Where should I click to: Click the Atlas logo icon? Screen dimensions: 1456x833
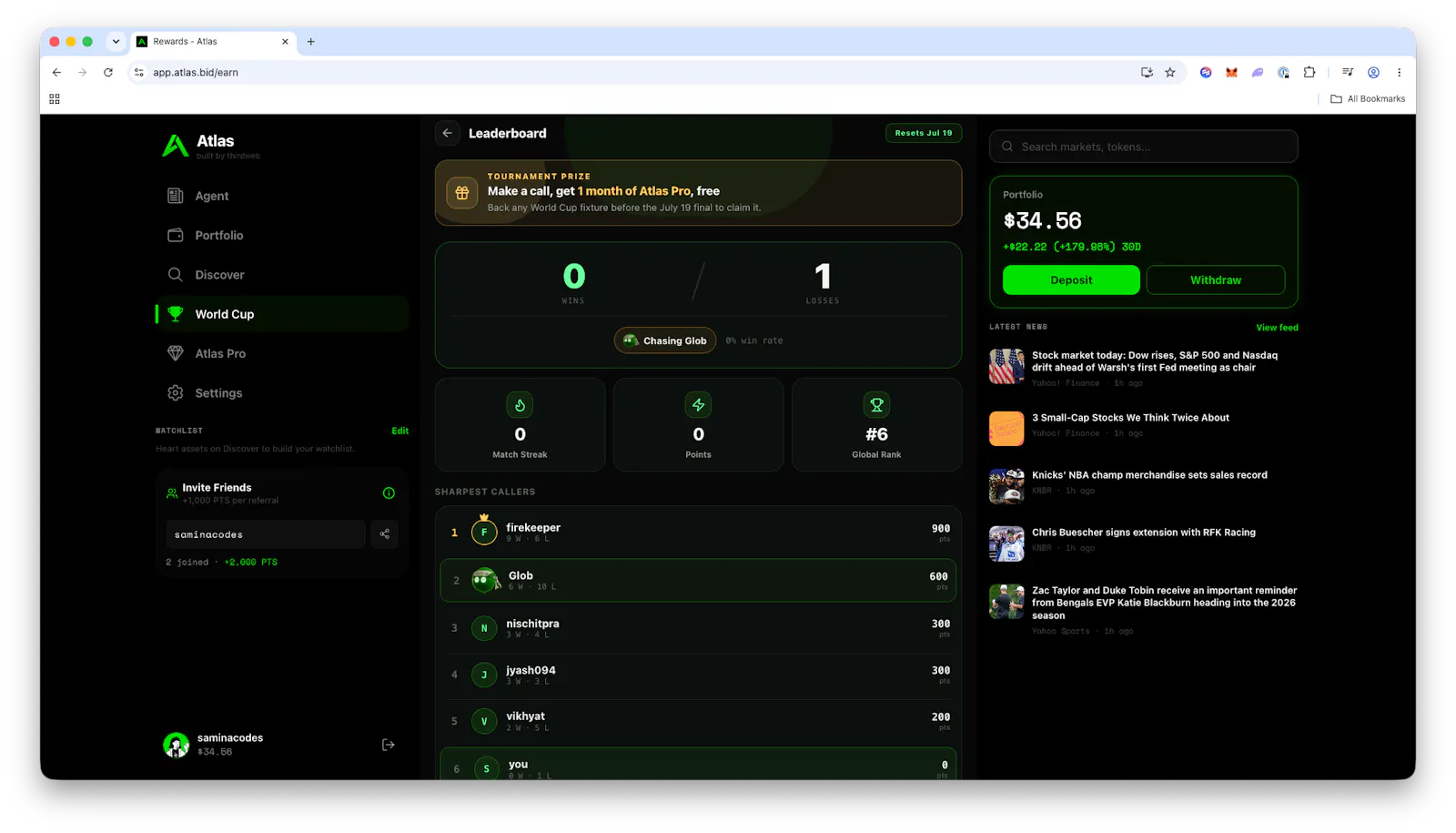(175, 146)
